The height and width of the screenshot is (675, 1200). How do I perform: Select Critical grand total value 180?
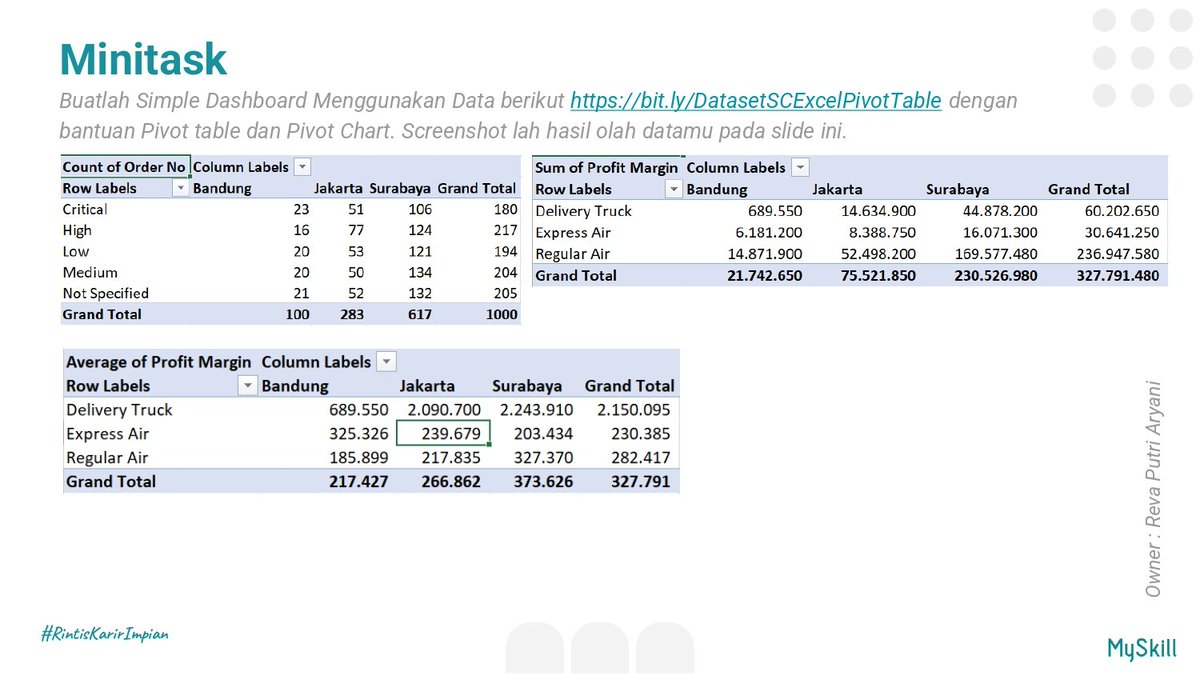pos(506,209)
